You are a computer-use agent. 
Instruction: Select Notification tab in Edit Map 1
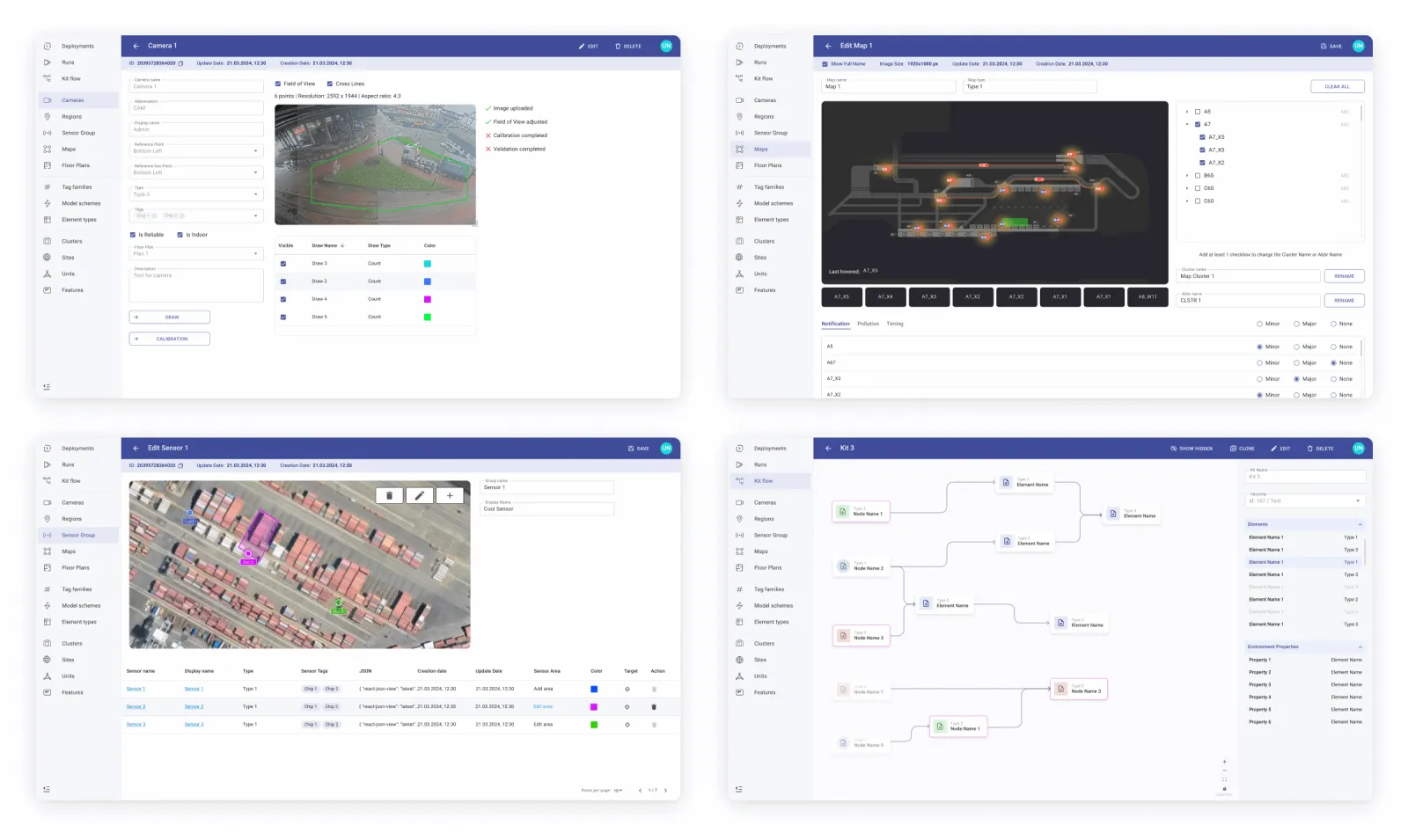(x=836, y=324)
